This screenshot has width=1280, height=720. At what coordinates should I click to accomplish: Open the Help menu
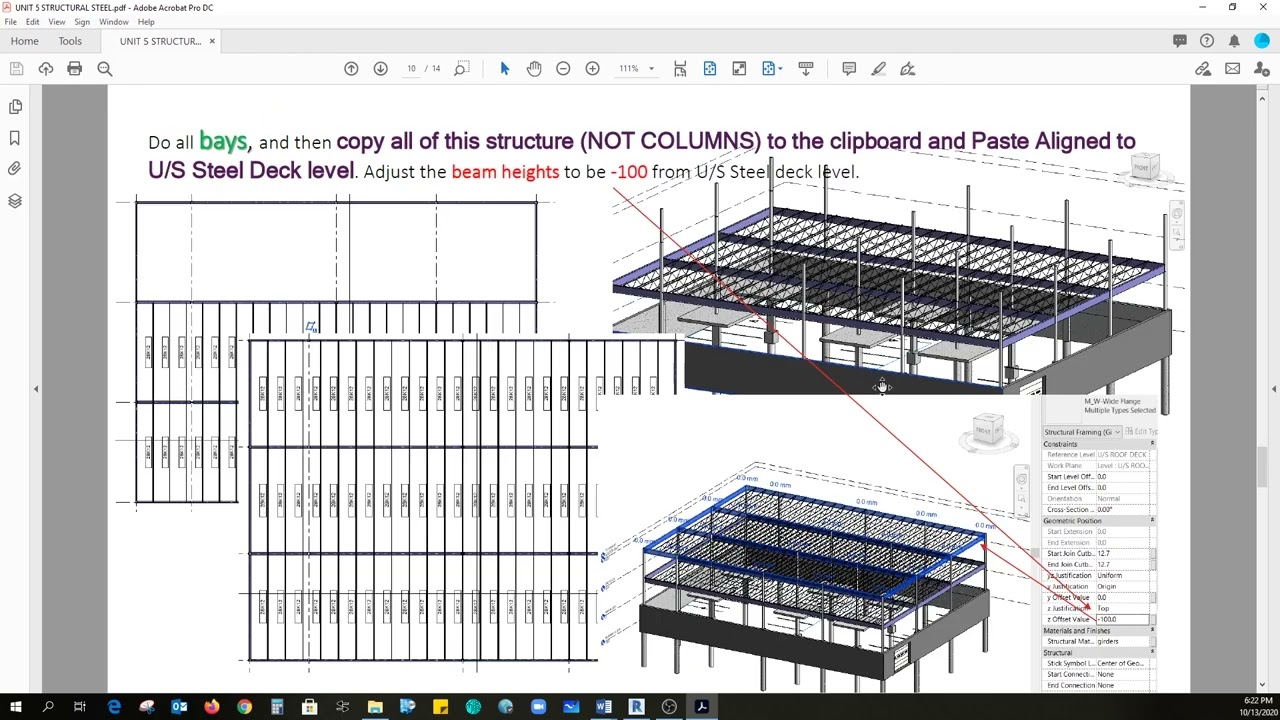tap(146, 21)
